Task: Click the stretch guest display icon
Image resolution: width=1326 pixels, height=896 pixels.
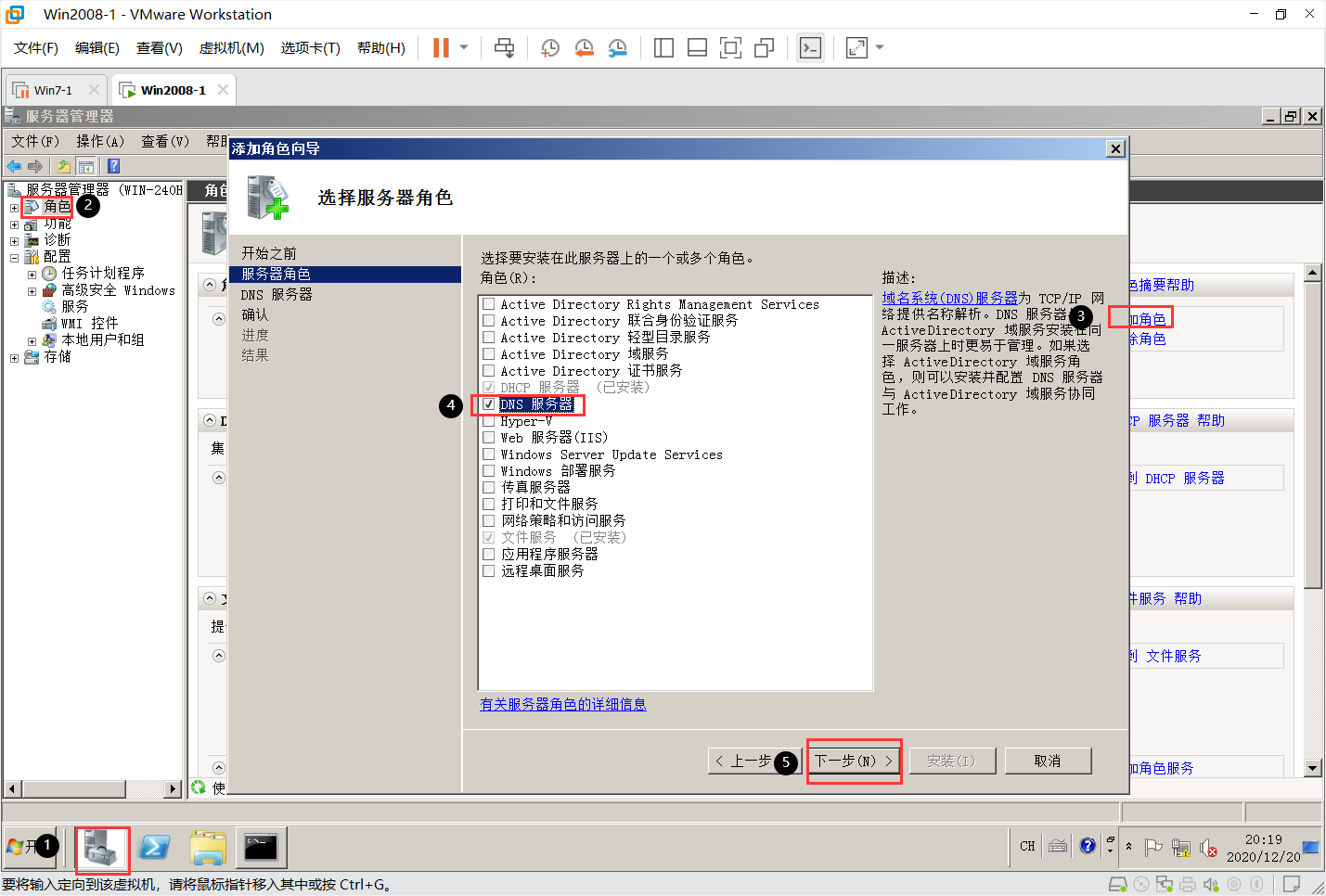Action: tap(856, 47)
